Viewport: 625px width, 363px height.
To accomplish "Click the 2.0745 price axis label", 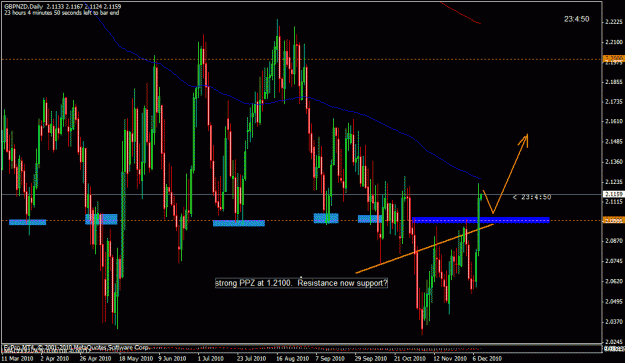I will [614, 261].
